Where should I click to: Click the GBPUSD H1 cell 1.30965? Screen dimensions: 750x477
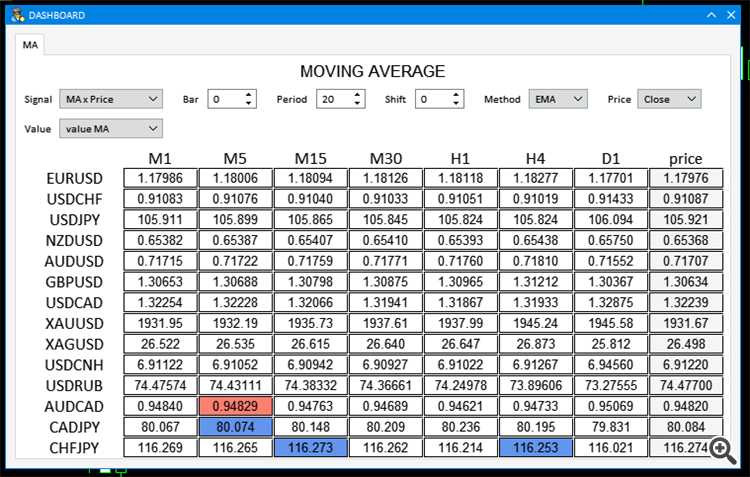(461, 282)
